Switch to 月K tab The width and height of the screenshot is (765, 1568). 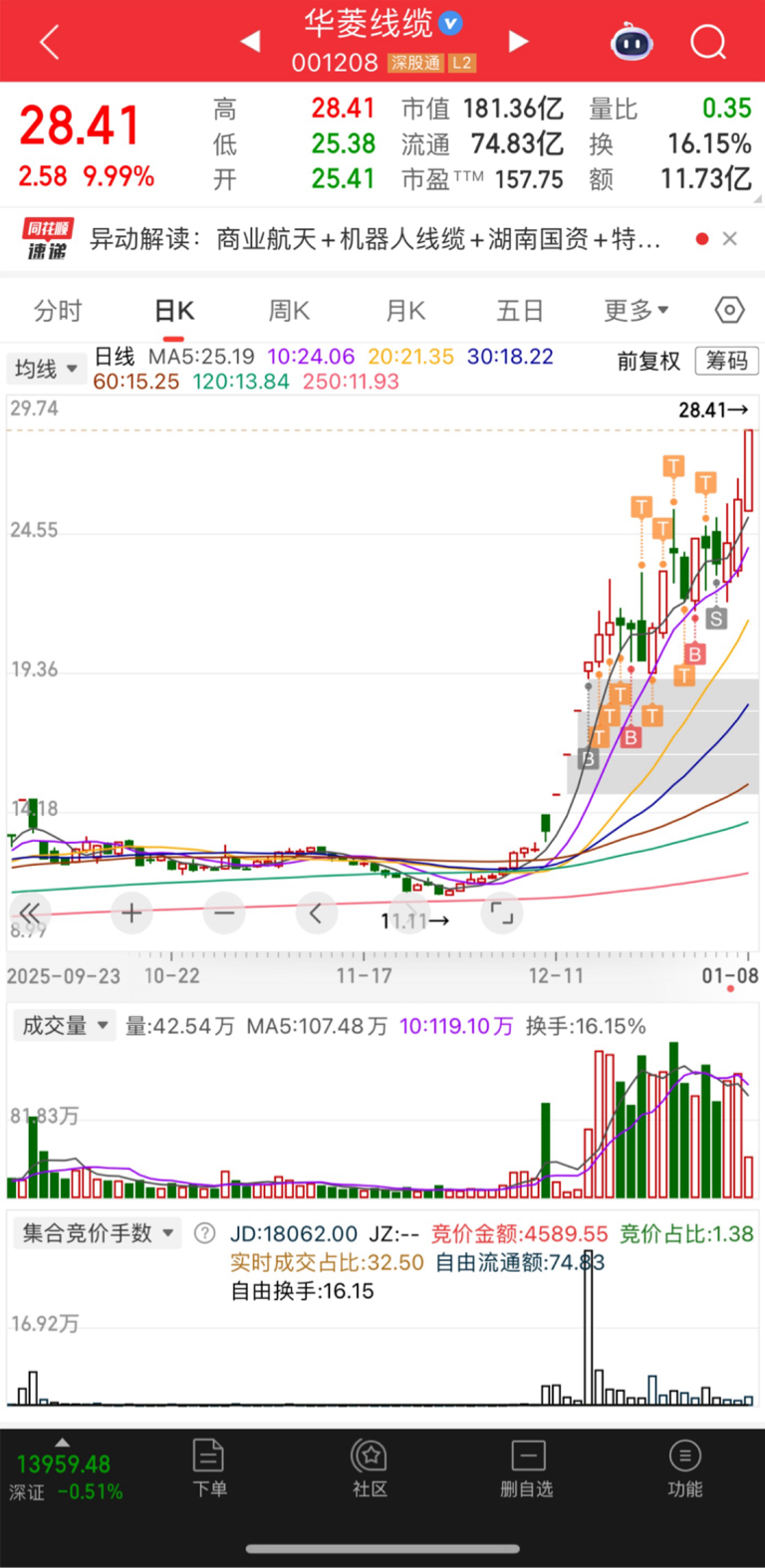pyautogui.click(x=405, y=311)
